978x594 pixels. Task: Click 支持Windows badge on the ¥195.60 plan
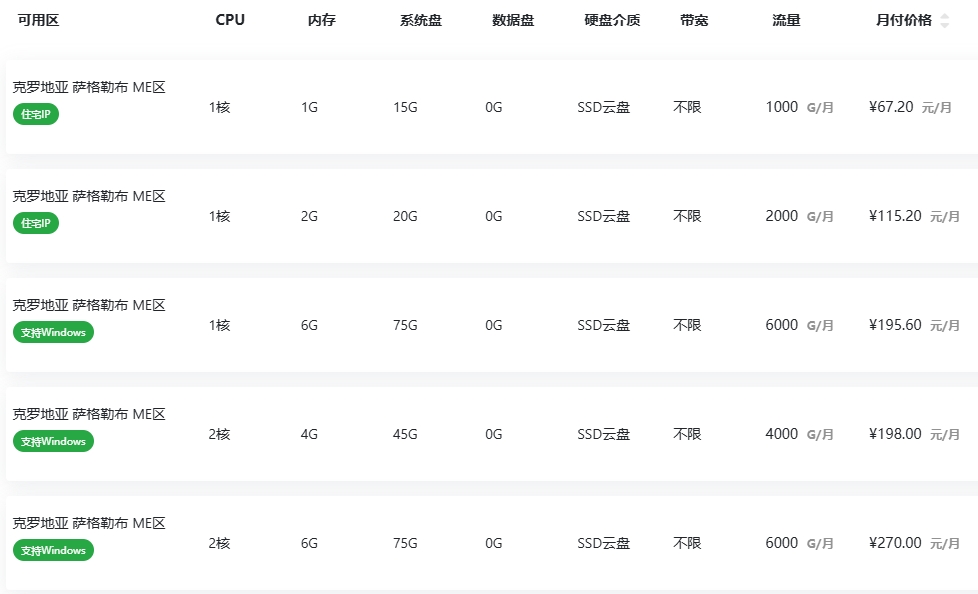click(x=53, y=332)
